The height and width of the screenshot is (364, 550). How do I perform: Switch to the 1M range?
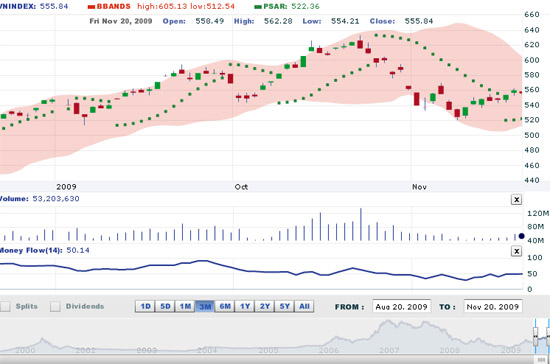pyautogui.click(x=185, y=306)
